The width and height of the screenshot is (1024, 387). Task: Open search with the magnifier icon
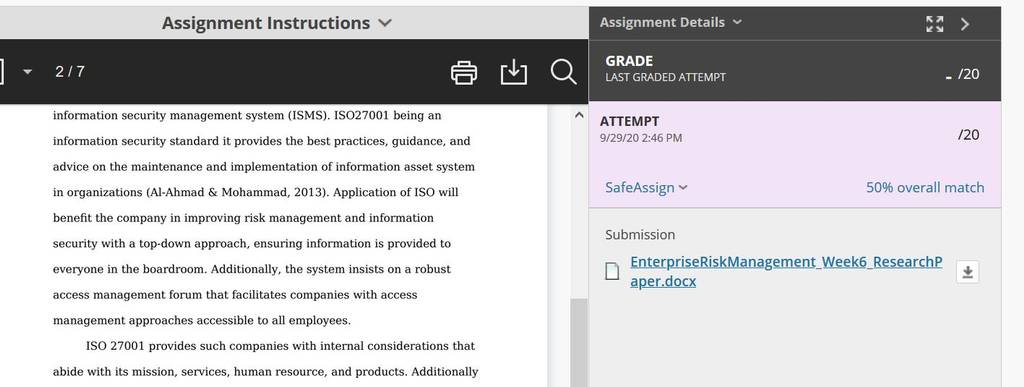(563, 72)
